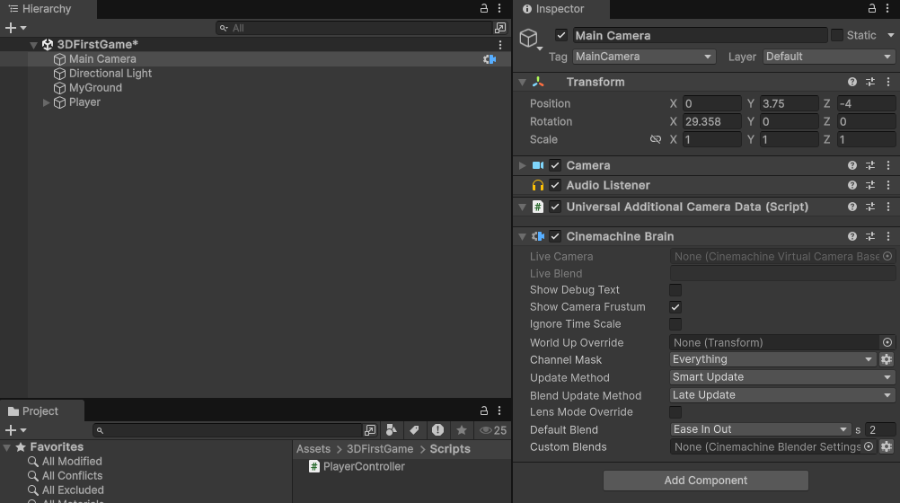This screenshot has height=503, width=900.
Task: Open Assets in the breadcrumb path
Action: click(x=313, y=449)
